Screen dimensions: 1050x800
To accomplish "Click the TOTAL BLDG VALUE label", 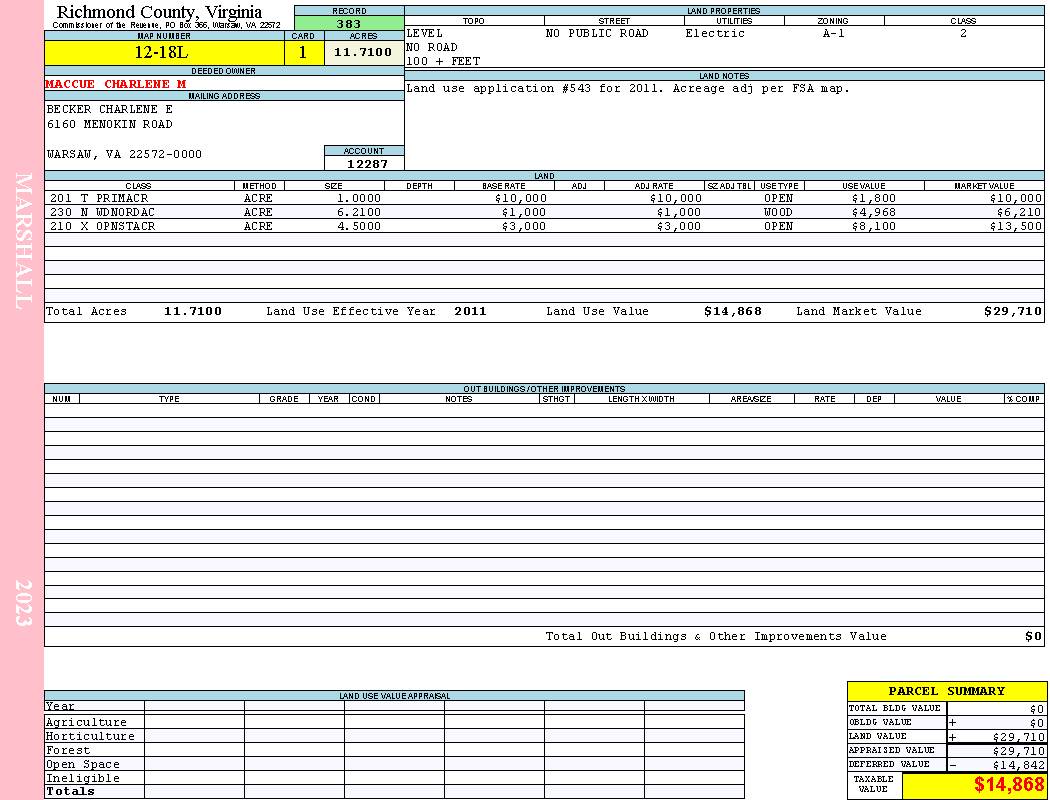I will pos(895,708).
